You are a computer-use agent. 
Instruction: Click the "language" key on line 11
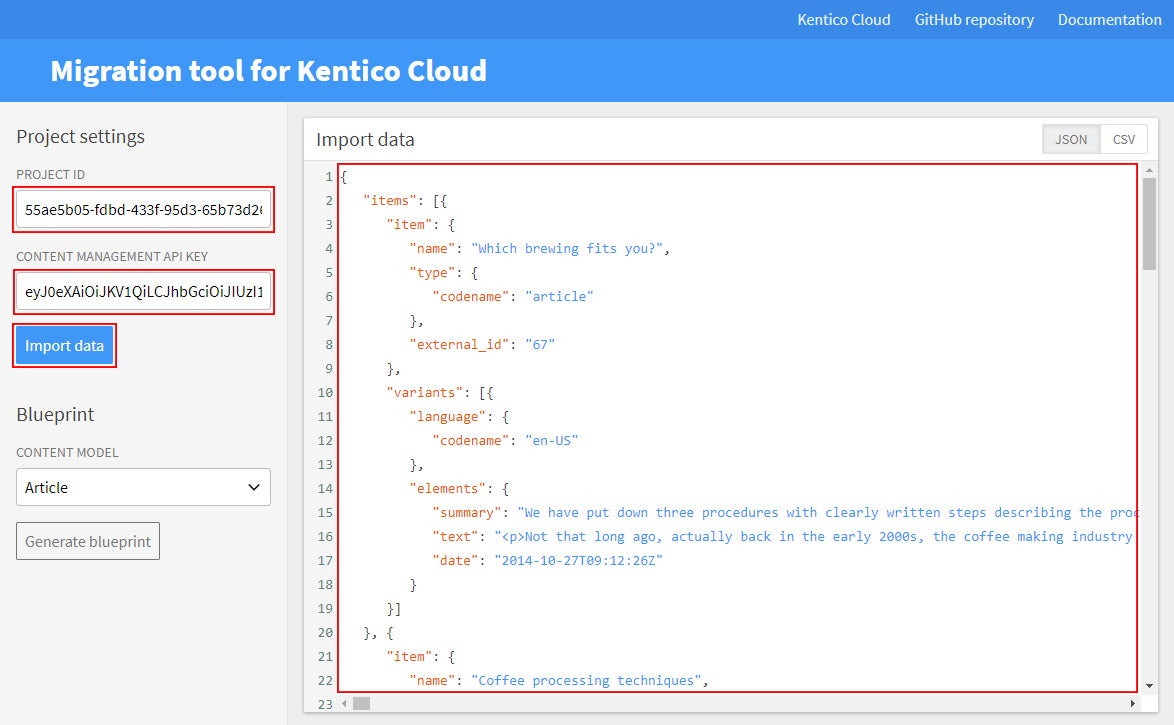point(448,416)
